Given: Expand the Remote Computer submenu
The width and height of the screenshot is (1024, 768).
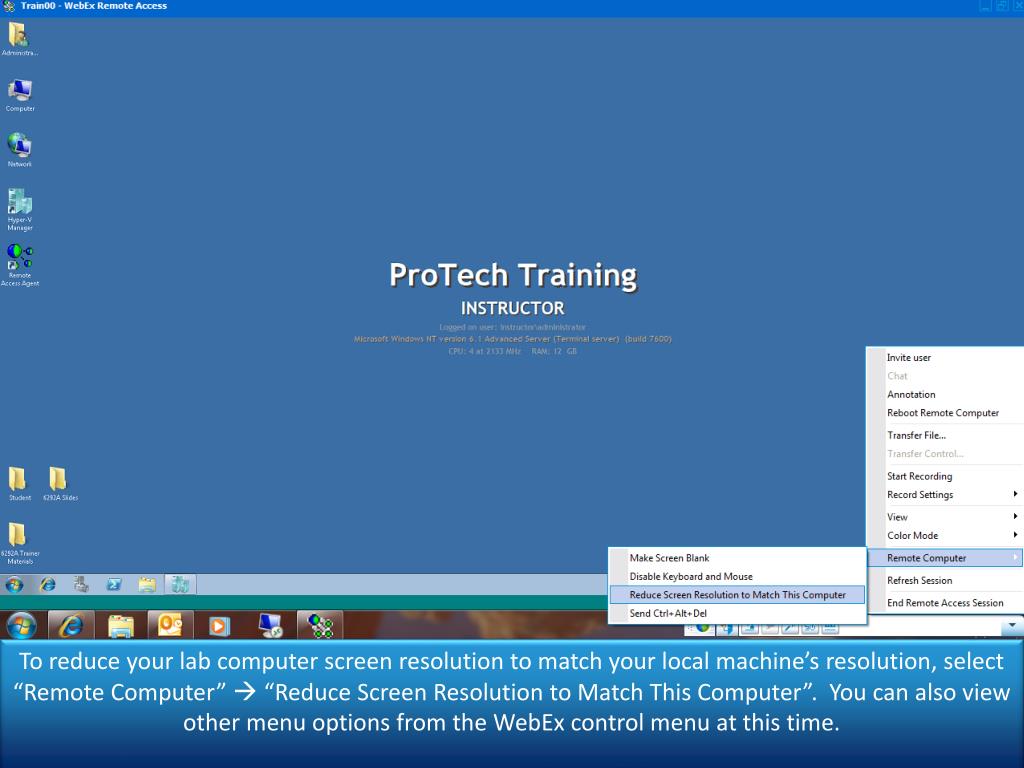Looking at the screenshot, I should [x=945, y=558].
